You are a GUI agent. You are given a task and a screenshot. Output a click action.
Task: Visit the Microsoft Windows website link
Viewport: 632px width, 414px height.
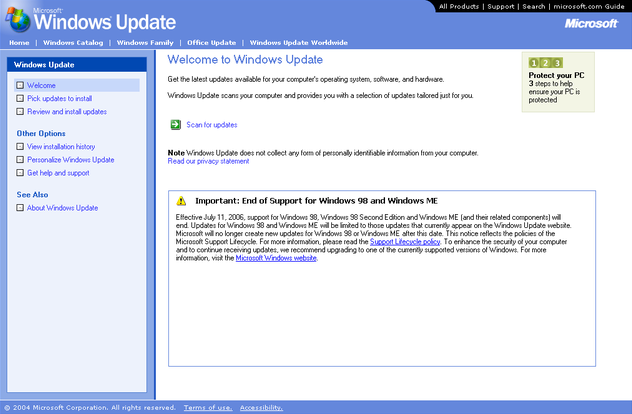pyautogui.click(x=276, y=258)
